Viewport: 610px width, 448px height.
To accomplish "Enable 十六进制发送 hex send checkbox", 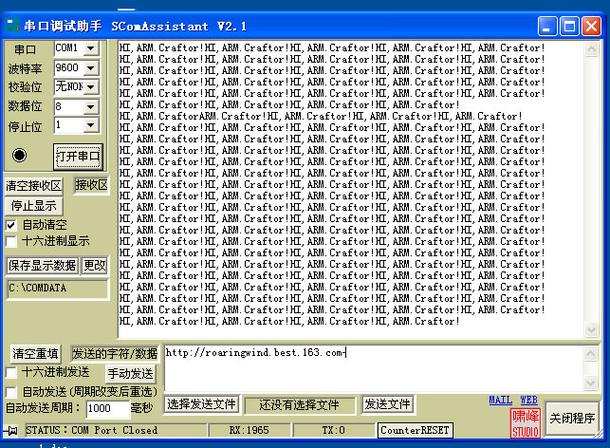I will point(11,373).
